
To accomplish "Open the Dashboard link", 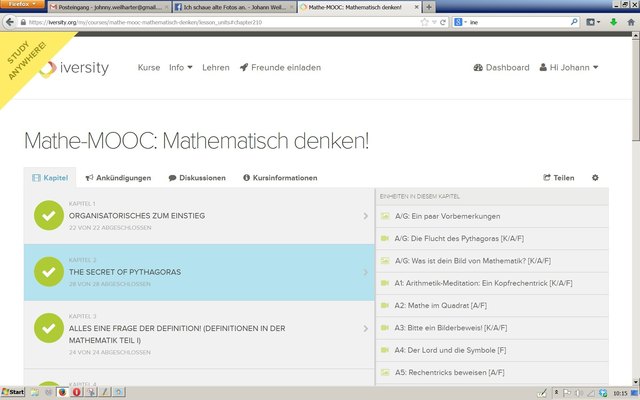I will coord(501,67).
